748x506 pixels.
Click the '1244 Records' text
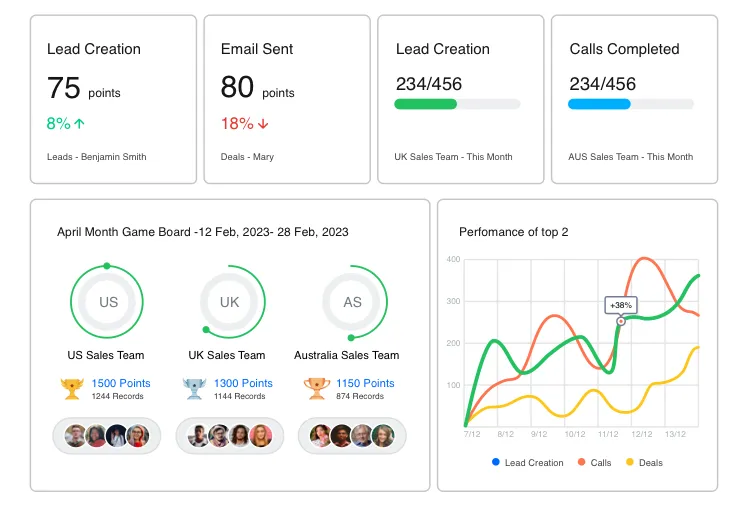(117, 396)
